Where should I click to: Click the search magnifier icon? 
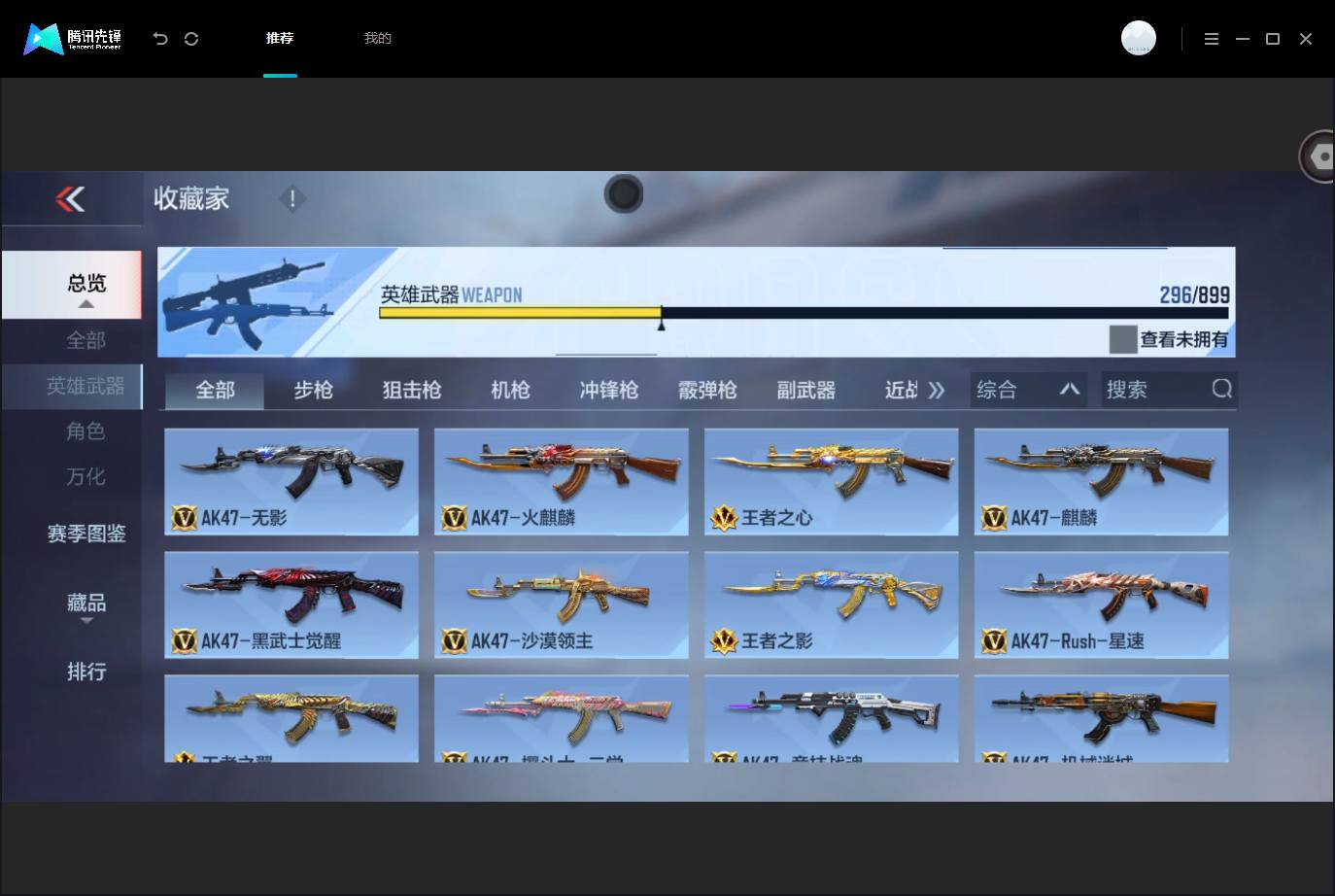click(1221, 389)
